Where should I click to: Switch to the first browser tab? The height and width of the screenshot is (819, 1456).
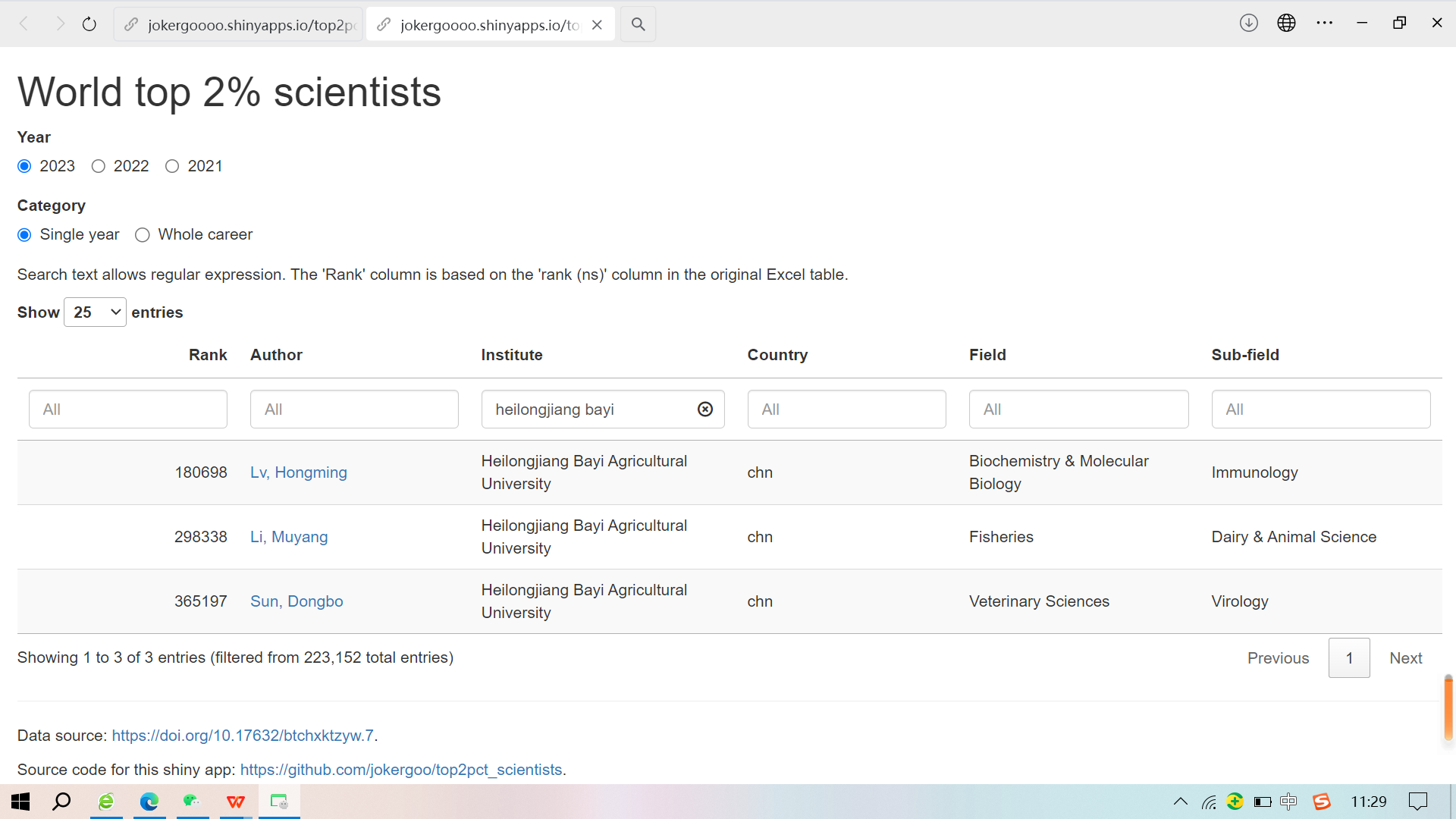(239, 24)
